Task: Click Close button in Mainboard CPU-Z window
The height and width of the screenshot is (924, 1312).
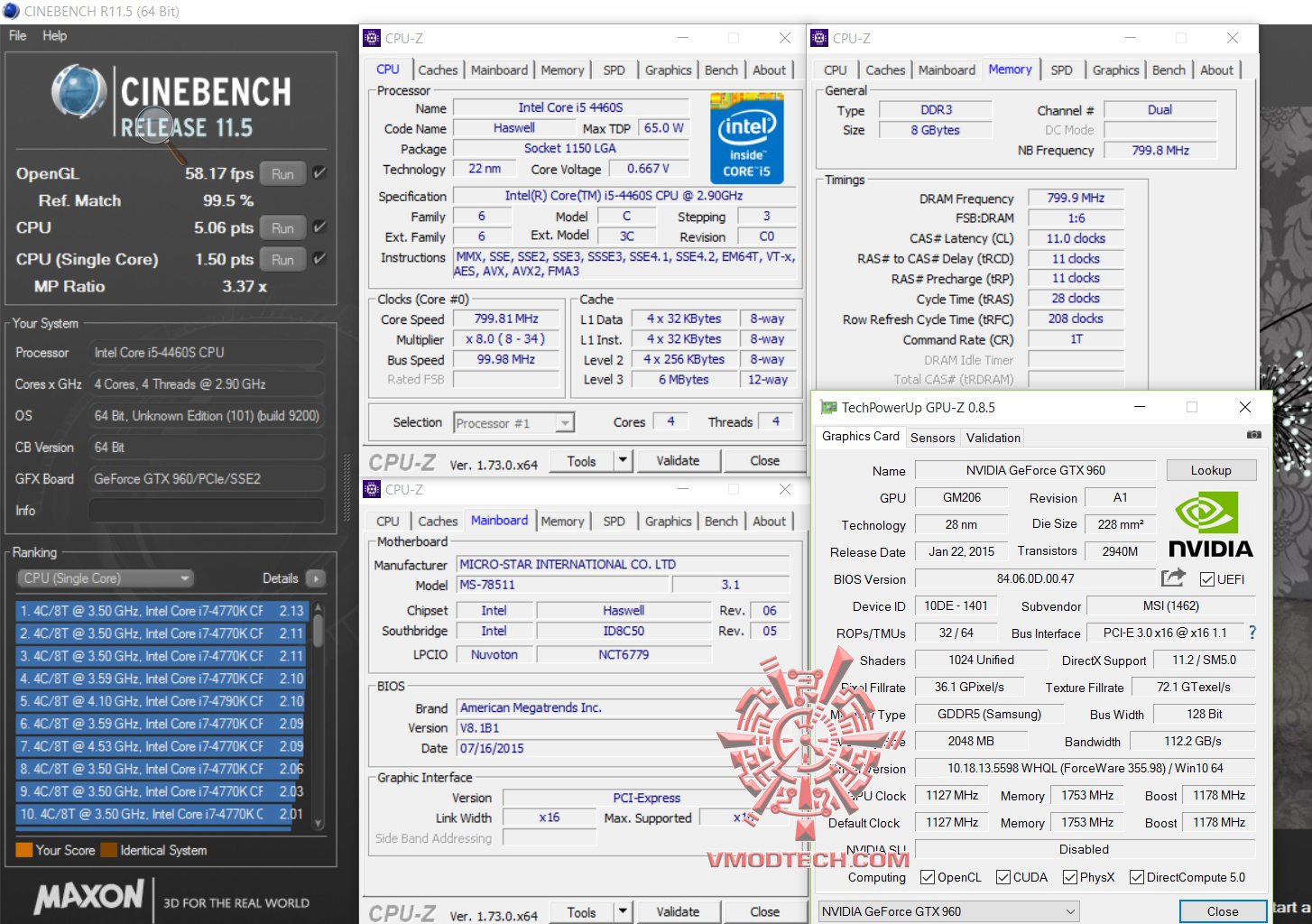Action: pos(764,911)
